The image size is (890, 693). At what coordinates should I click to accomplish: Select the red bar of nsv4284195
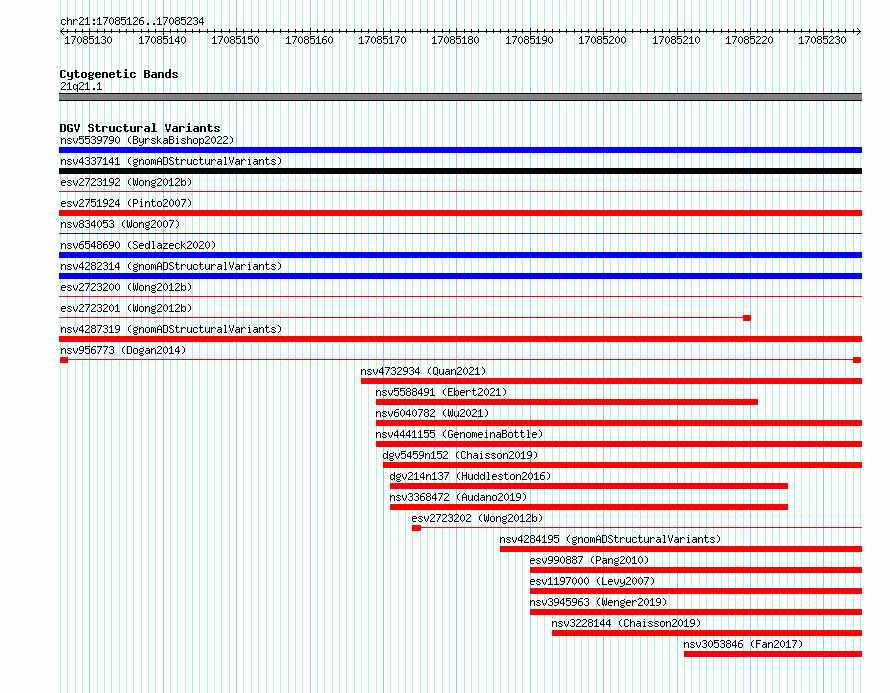pos(681,549)
